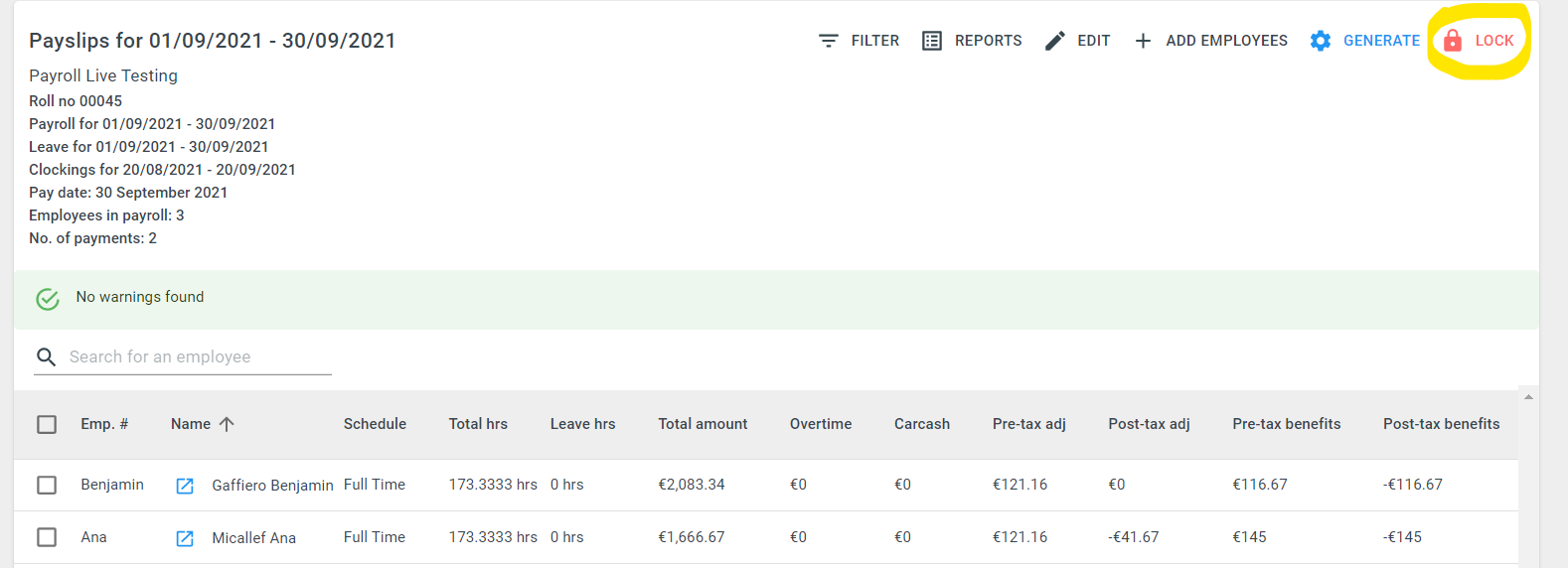Click the red Lock padlock icon
The image size is (1568, 568).
click(x=1452, y=41)
